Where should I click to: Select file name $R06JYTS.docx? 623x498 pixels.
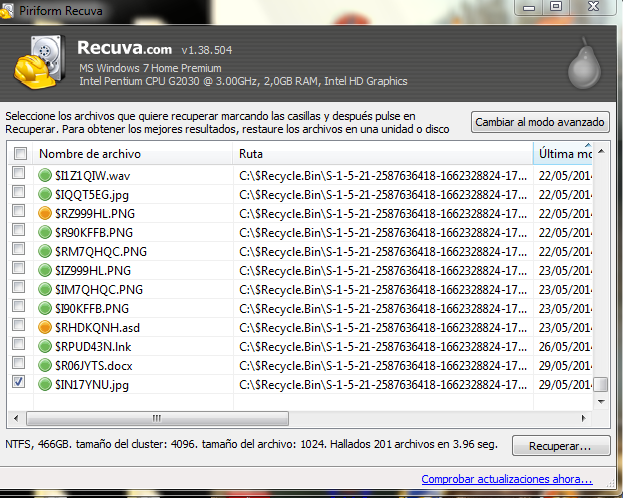[x=94, y=366]
